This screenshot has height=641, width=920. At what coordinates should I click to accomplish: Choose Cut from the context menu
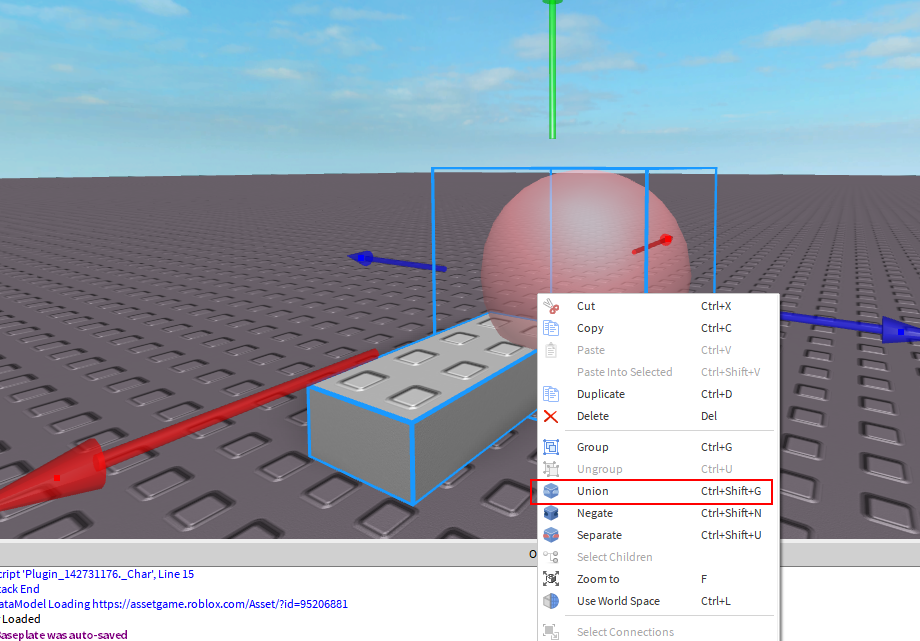click(658, 306)
